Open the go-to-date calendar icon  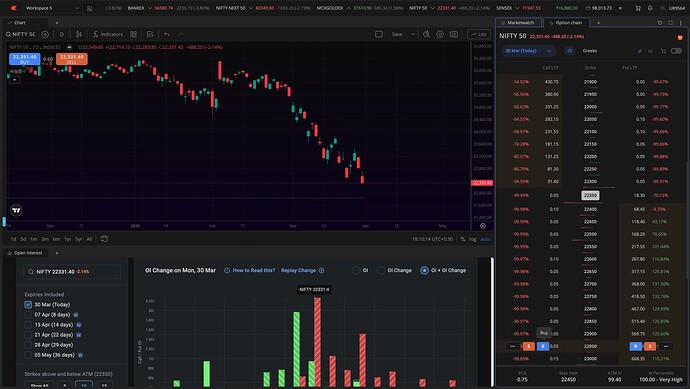click(x=104, y=239)
